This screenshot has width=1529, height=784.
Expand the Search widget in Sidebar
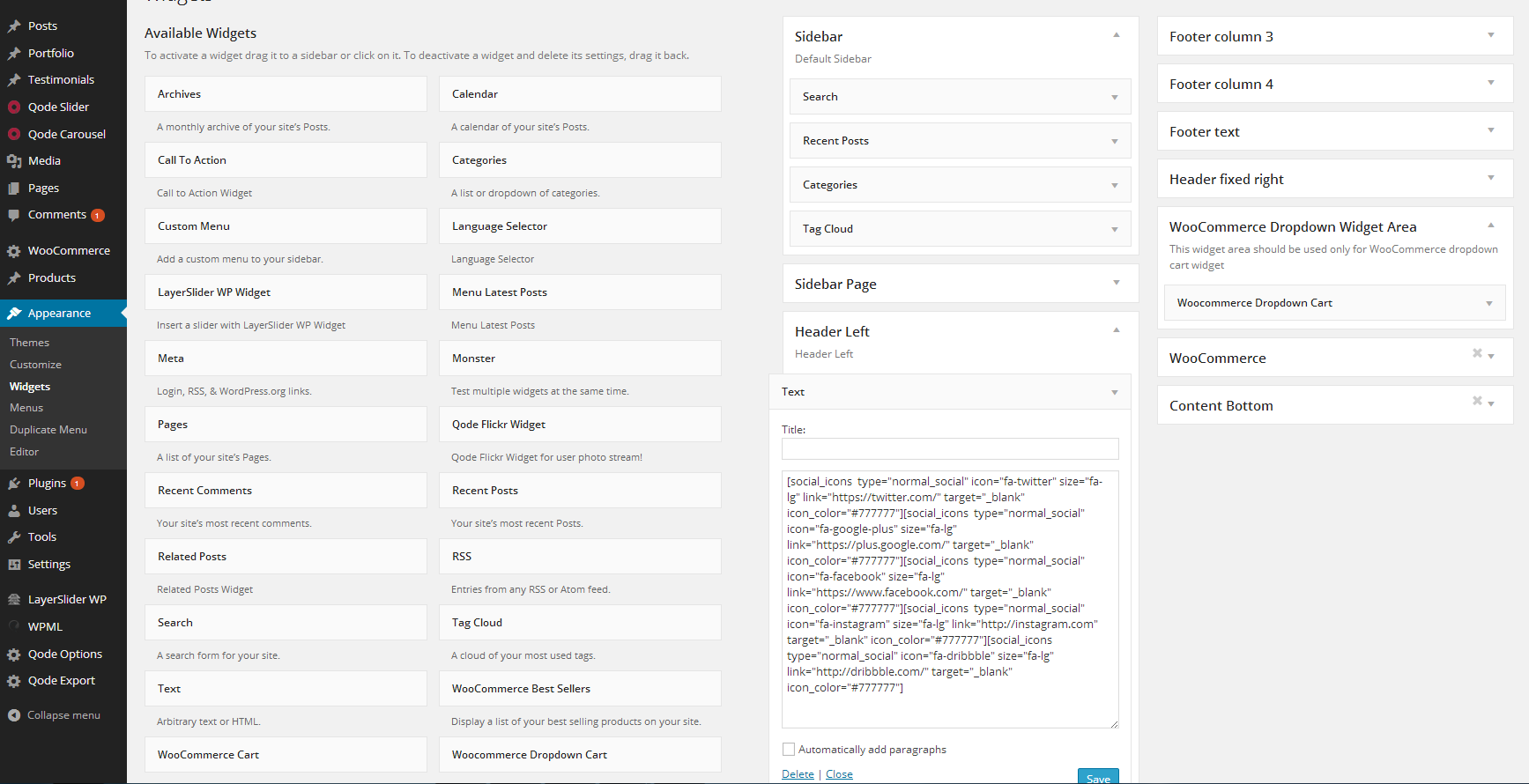[1115, 97]
